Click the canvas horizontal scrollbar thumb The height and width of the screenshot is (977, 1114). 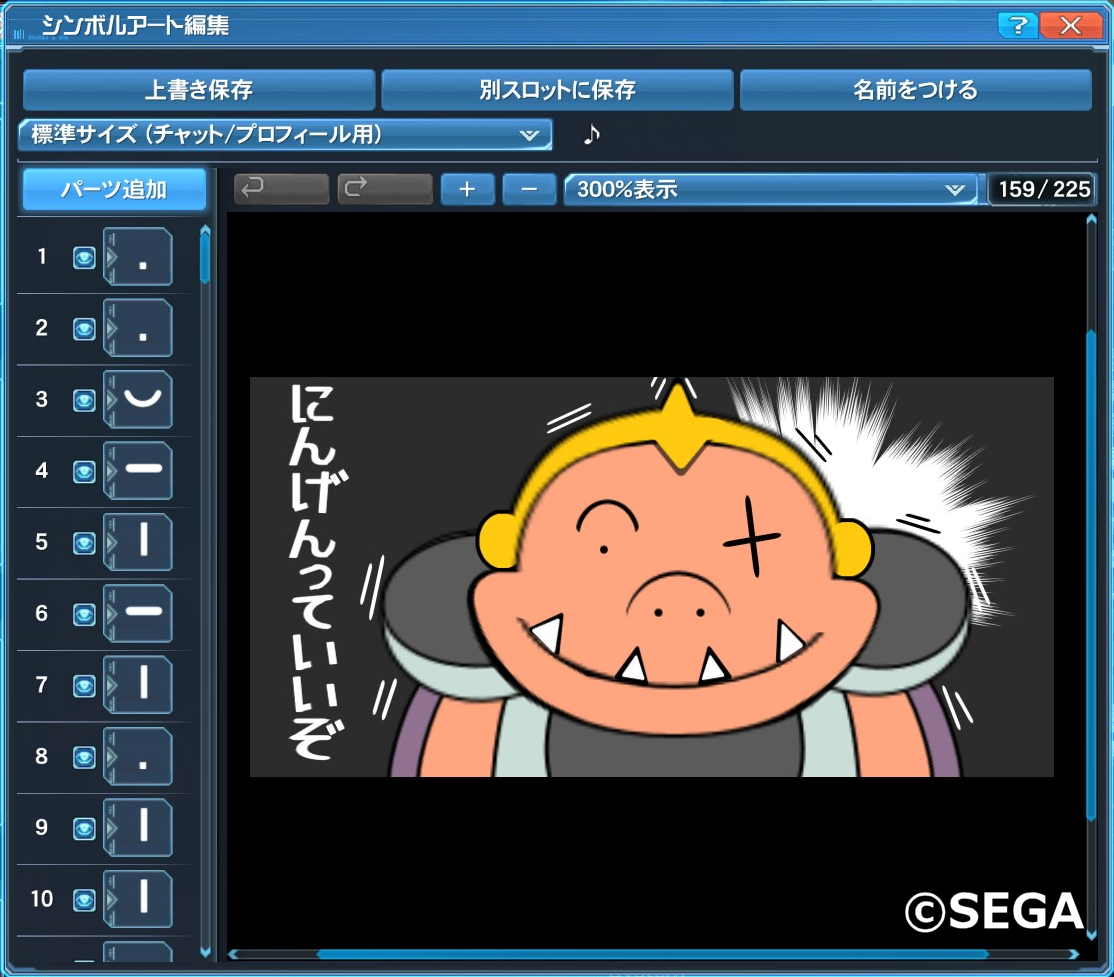(x=652, y=954)
